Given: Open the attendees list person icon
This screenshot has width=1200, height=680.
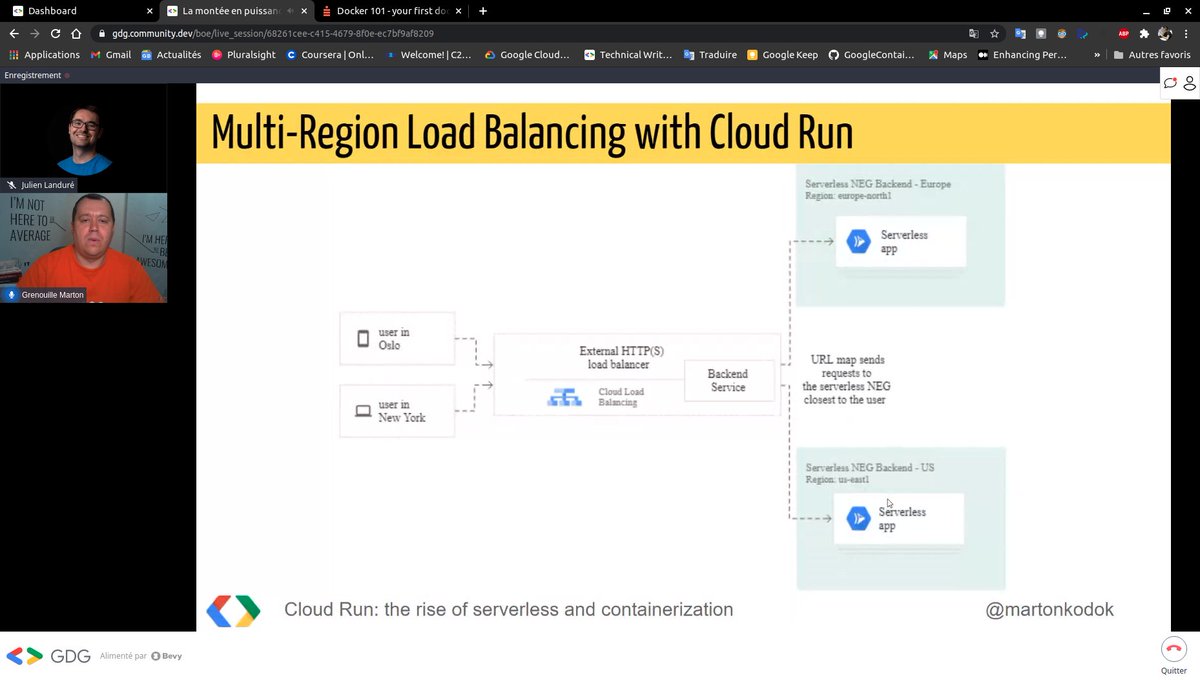Looking at the screenshot, I should point(1189,83).
